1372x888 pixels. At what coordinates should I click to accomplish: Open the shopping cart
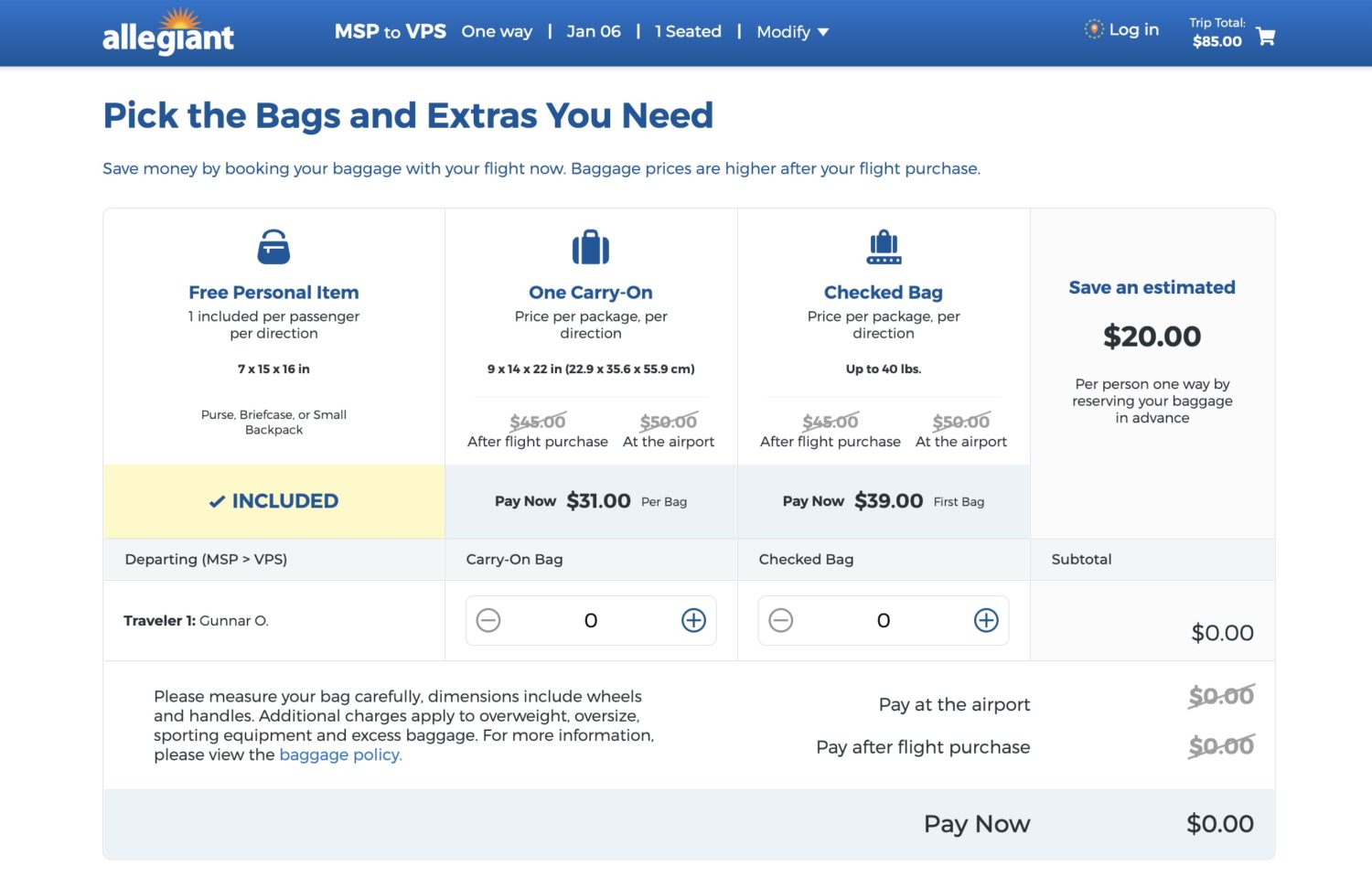tap(1266, 36)
